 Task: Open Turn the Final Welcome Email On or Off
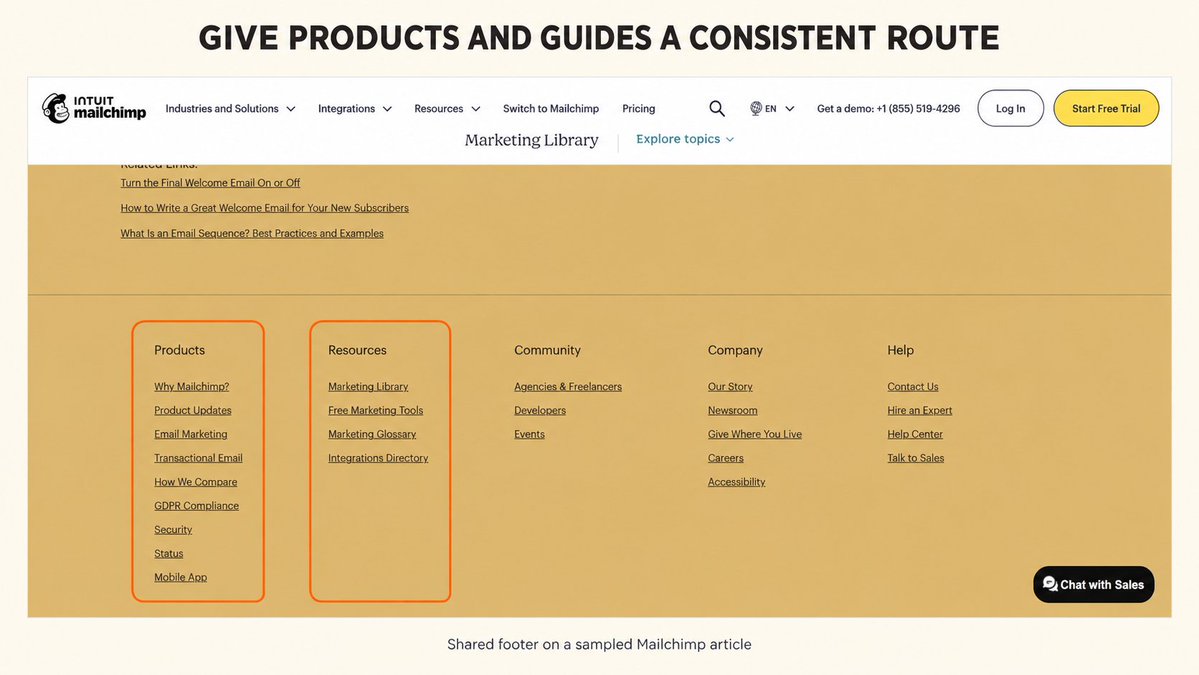pyautogui.click(x=210, y=183)
